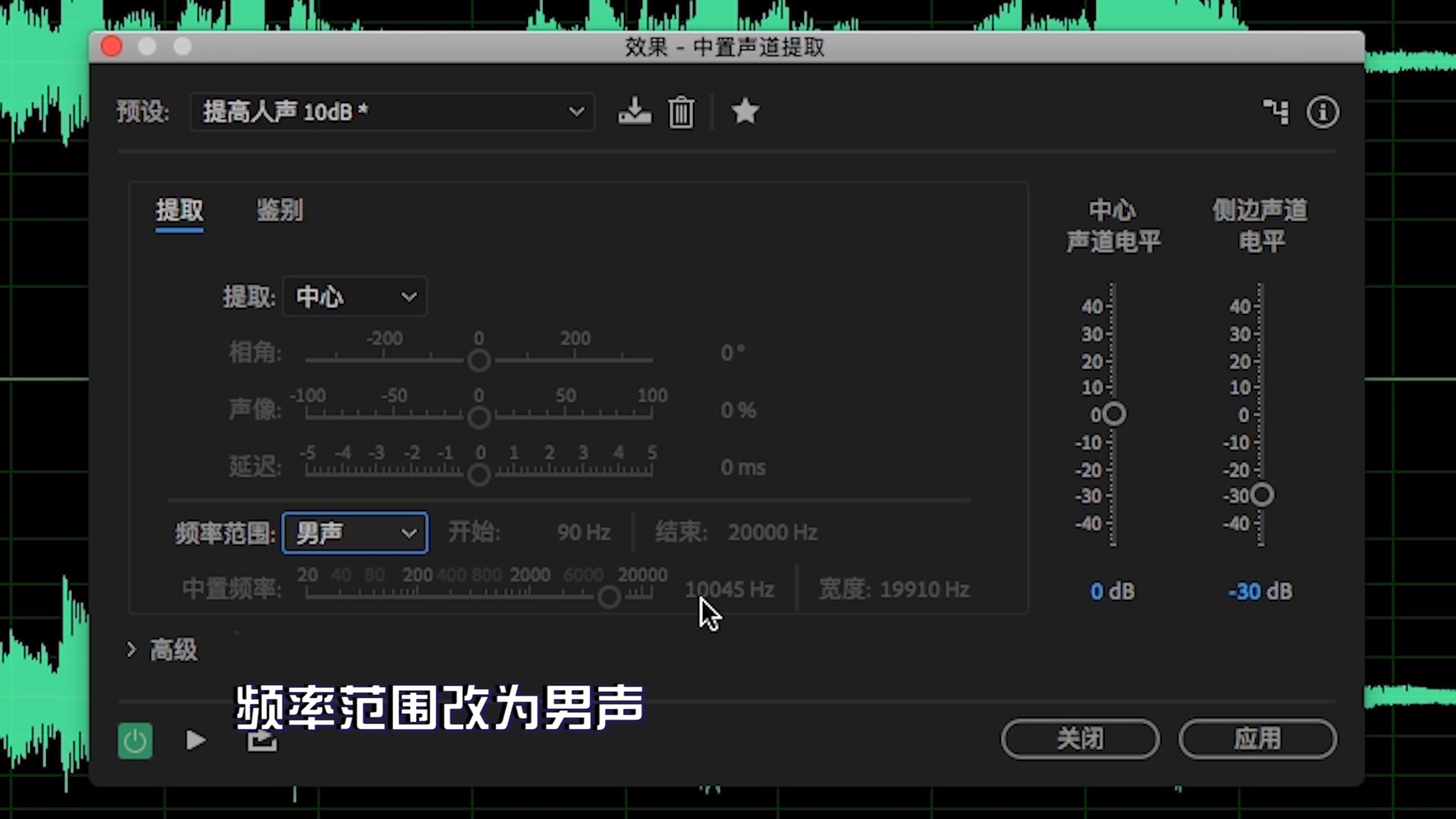This screenshot has height=819, width=1456.
Task: Save the current preset with download icon
Action: 634,111
